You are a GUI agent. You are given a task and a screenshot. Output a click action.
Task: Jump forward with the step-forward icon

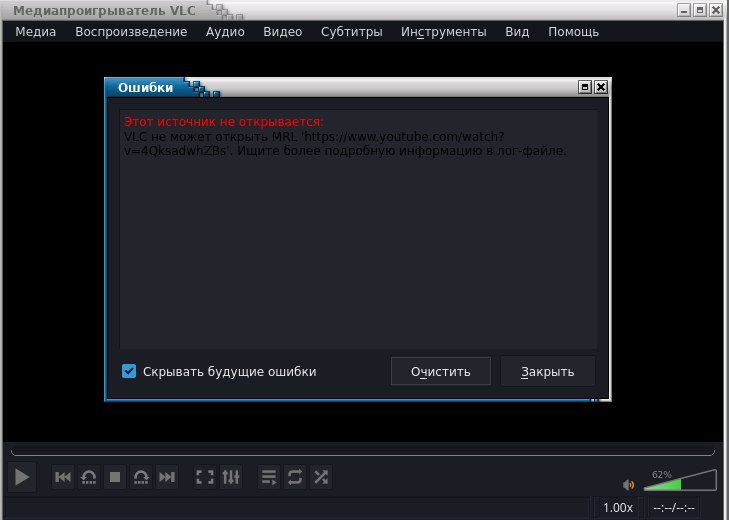pos(141,477)
